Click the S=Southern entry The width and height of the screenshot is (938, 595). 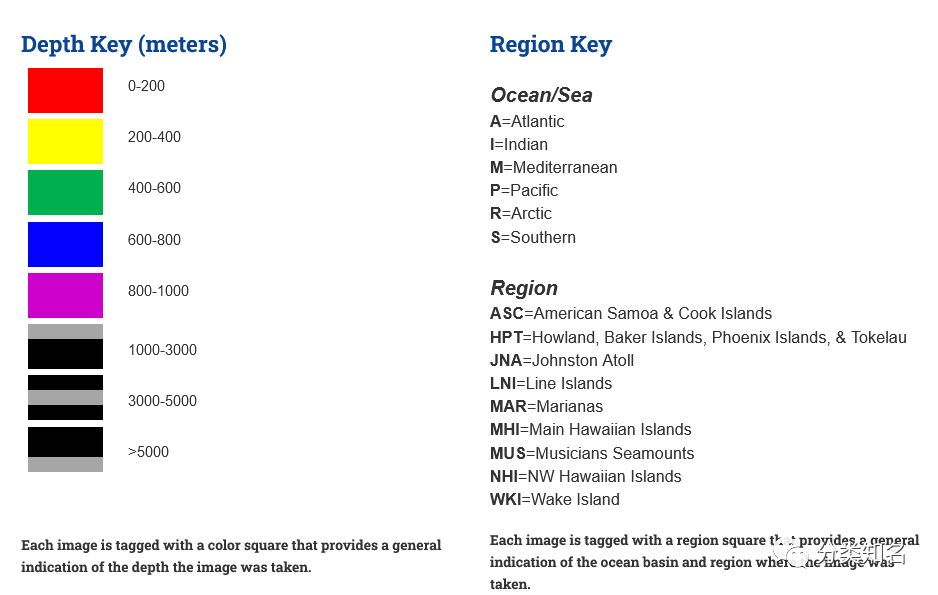click(533, 237)
